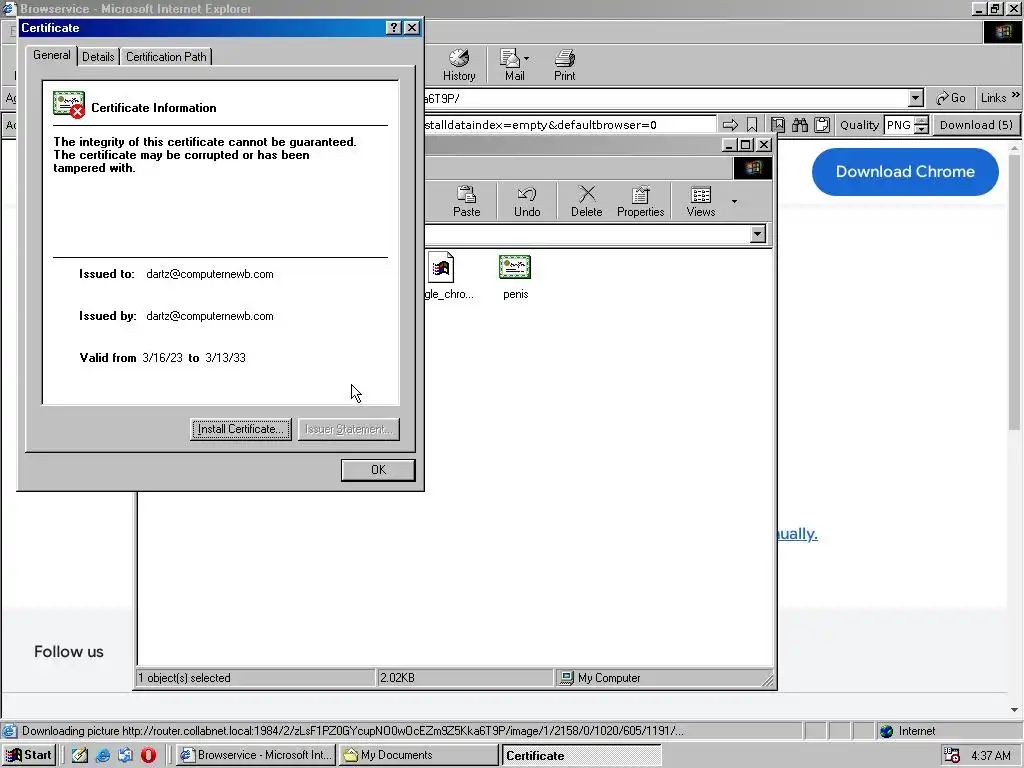
Task: Click the Download (5) button
Action: 976,125
